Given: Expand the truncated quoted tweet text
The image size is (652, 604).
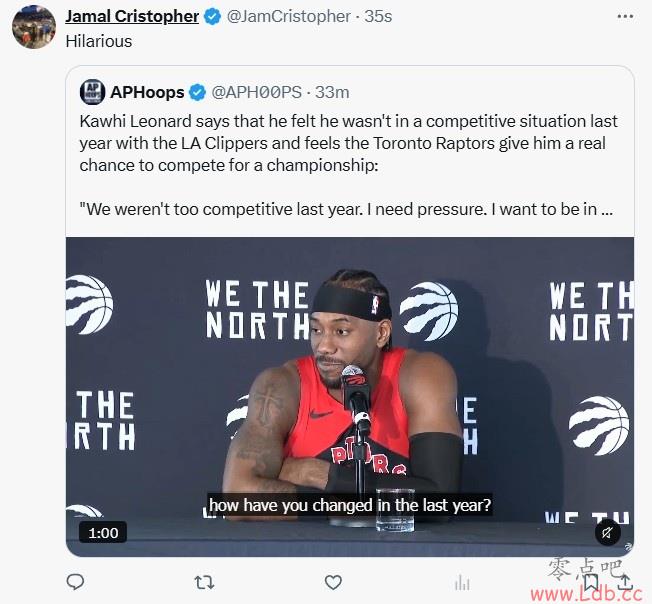Looking at the screenshot, I should [x=606, y=209].
